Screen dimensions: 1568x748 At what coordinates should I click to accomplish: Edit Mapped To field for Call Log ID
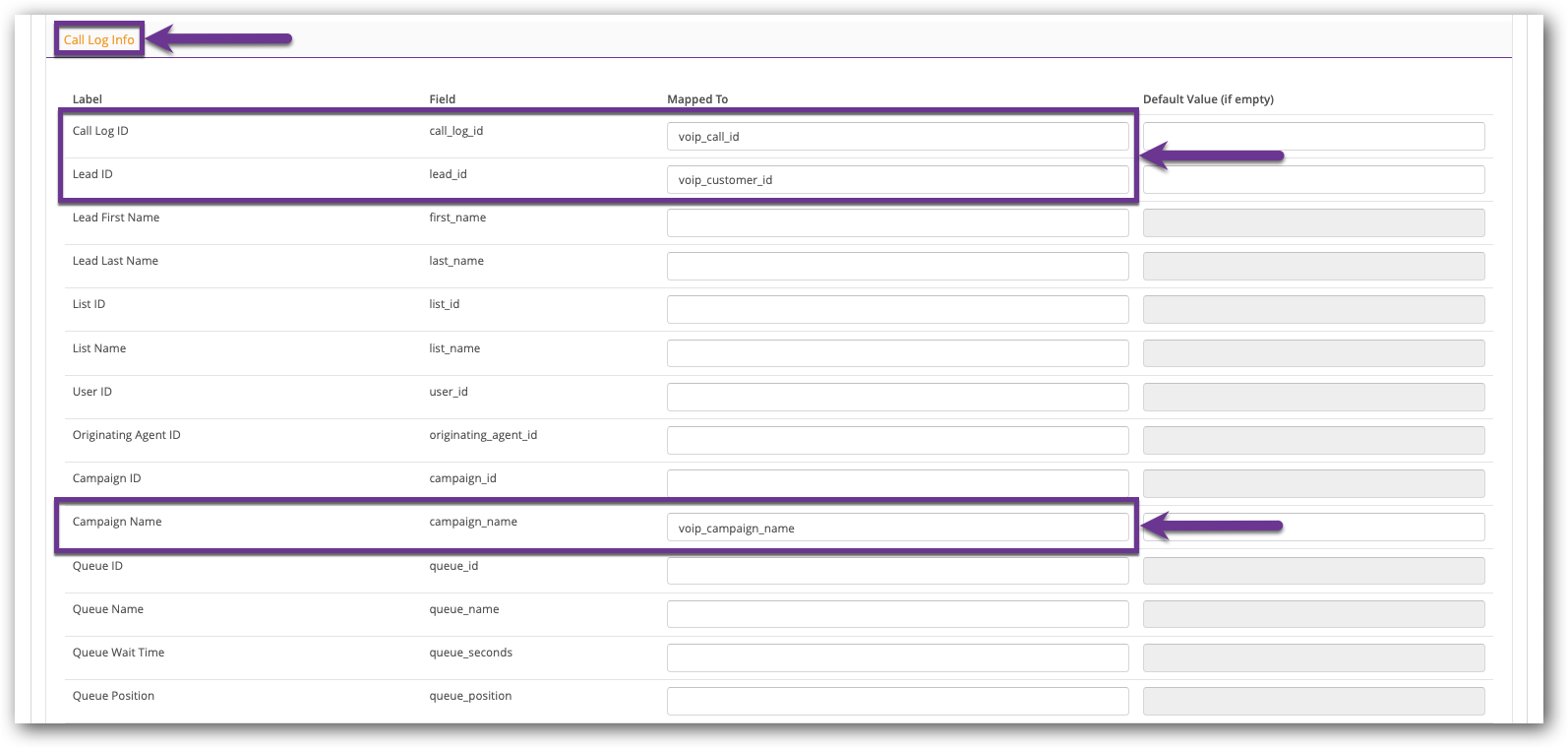[897, 137]
